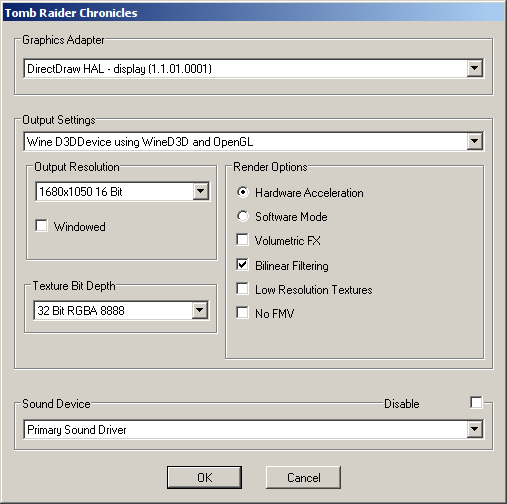
Task: Expand the Output Settings device dropdown arrow
Action: pos(475,141)
